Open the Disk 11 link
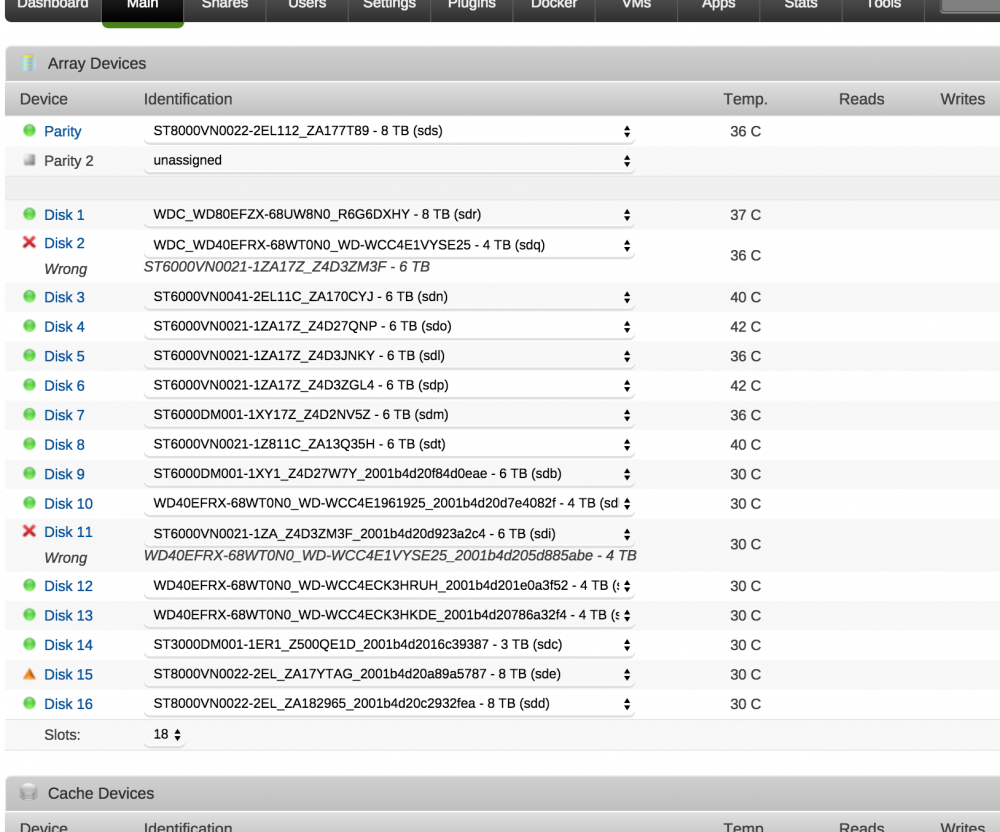This screenshot has height=832, width=1000. tap(68, 532)
